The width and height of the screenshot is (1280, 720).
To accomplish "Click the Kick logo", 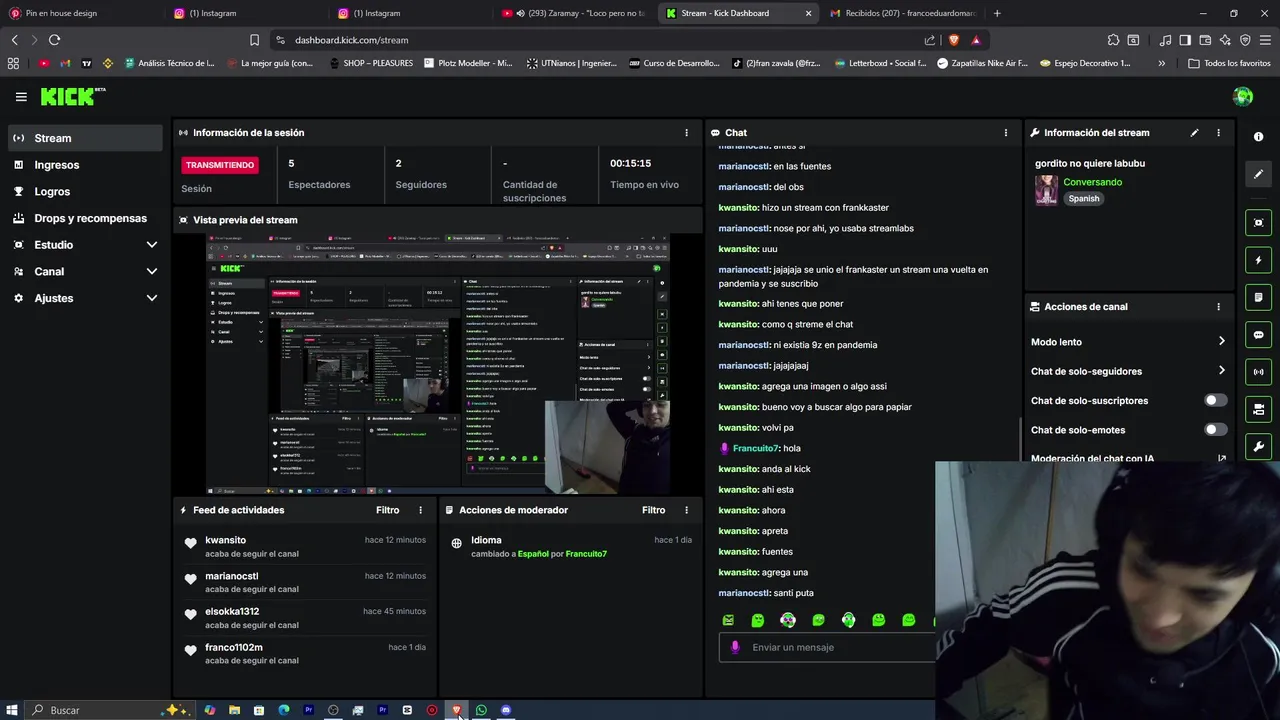I will click(x=72, y=96).
